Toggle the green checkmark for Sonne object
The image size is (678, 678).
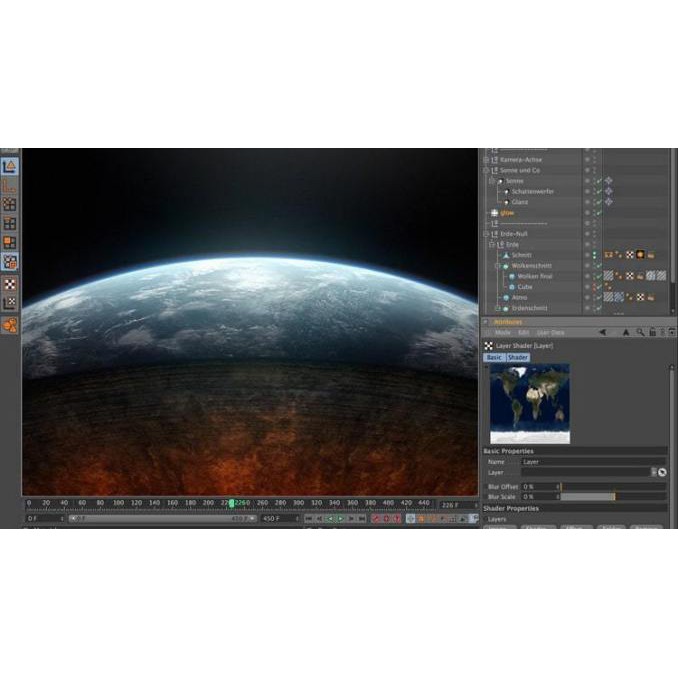599,181
